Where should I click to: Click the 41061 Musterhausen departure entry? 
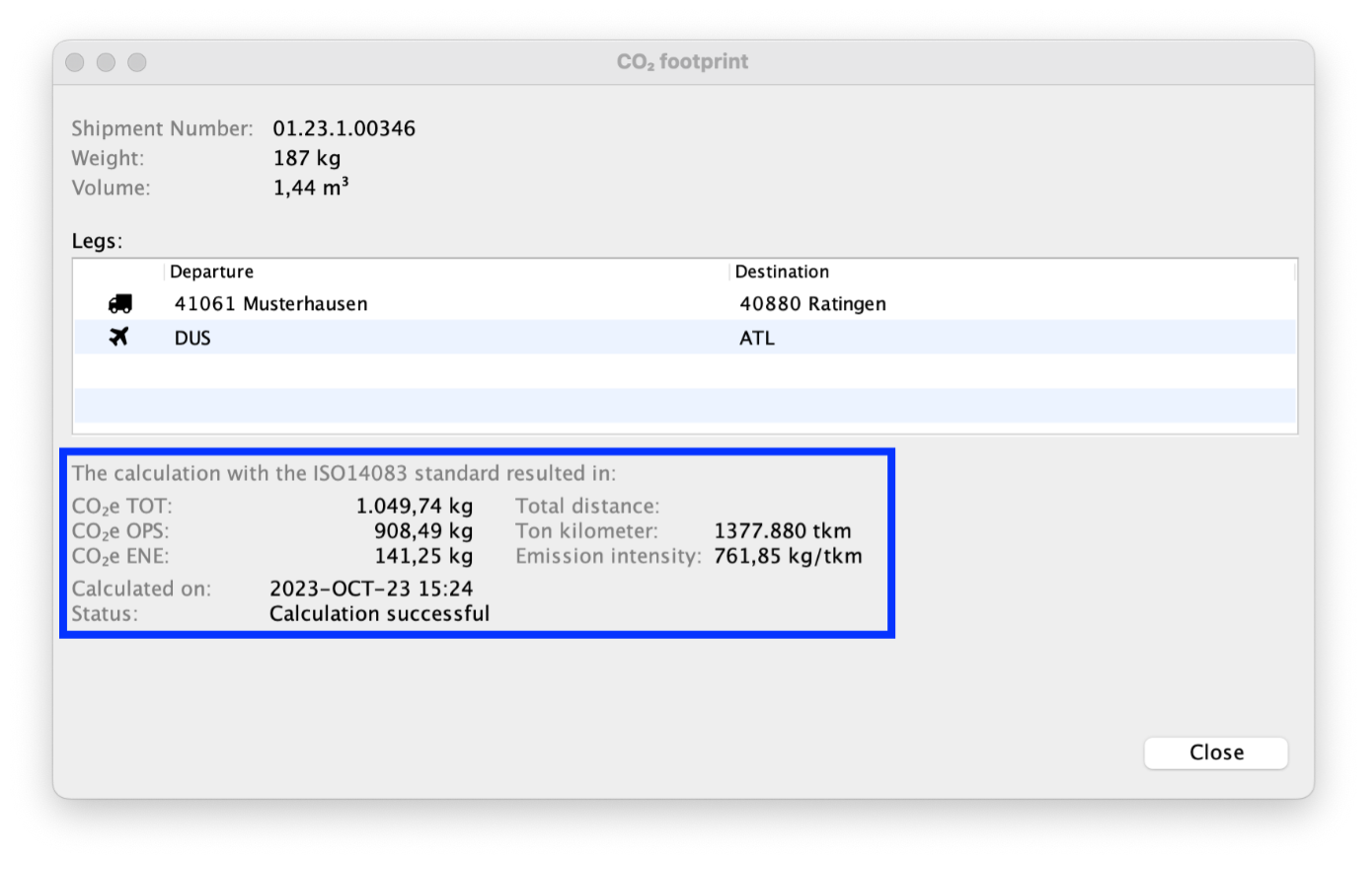(270, 303)
